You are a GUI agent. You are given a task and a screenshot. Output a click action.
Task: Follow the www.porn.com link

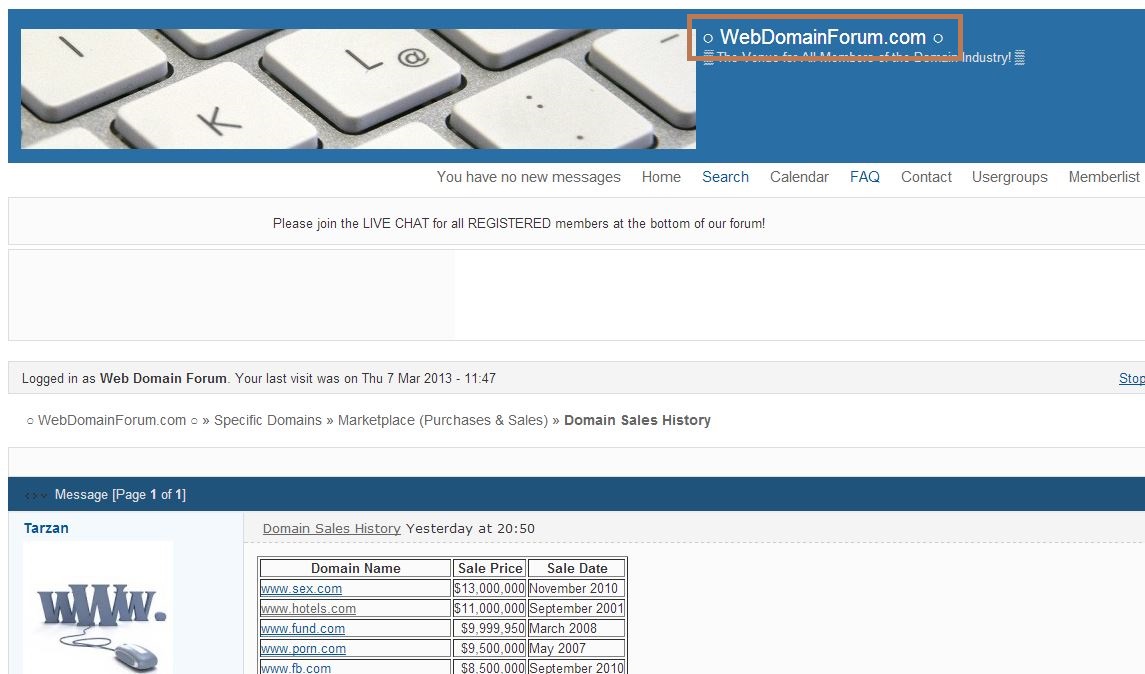coord(303,648)
